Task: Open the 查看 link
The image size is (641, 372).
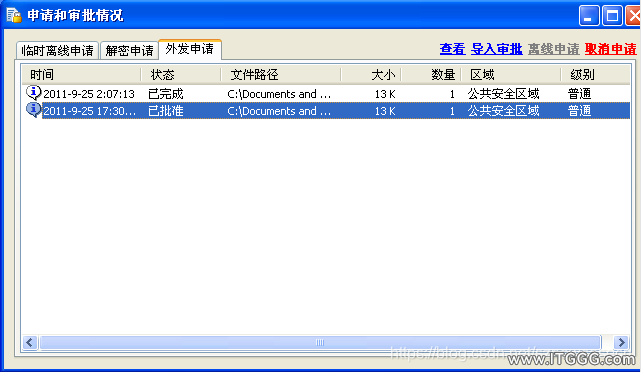Action: (x=452, y=49)
